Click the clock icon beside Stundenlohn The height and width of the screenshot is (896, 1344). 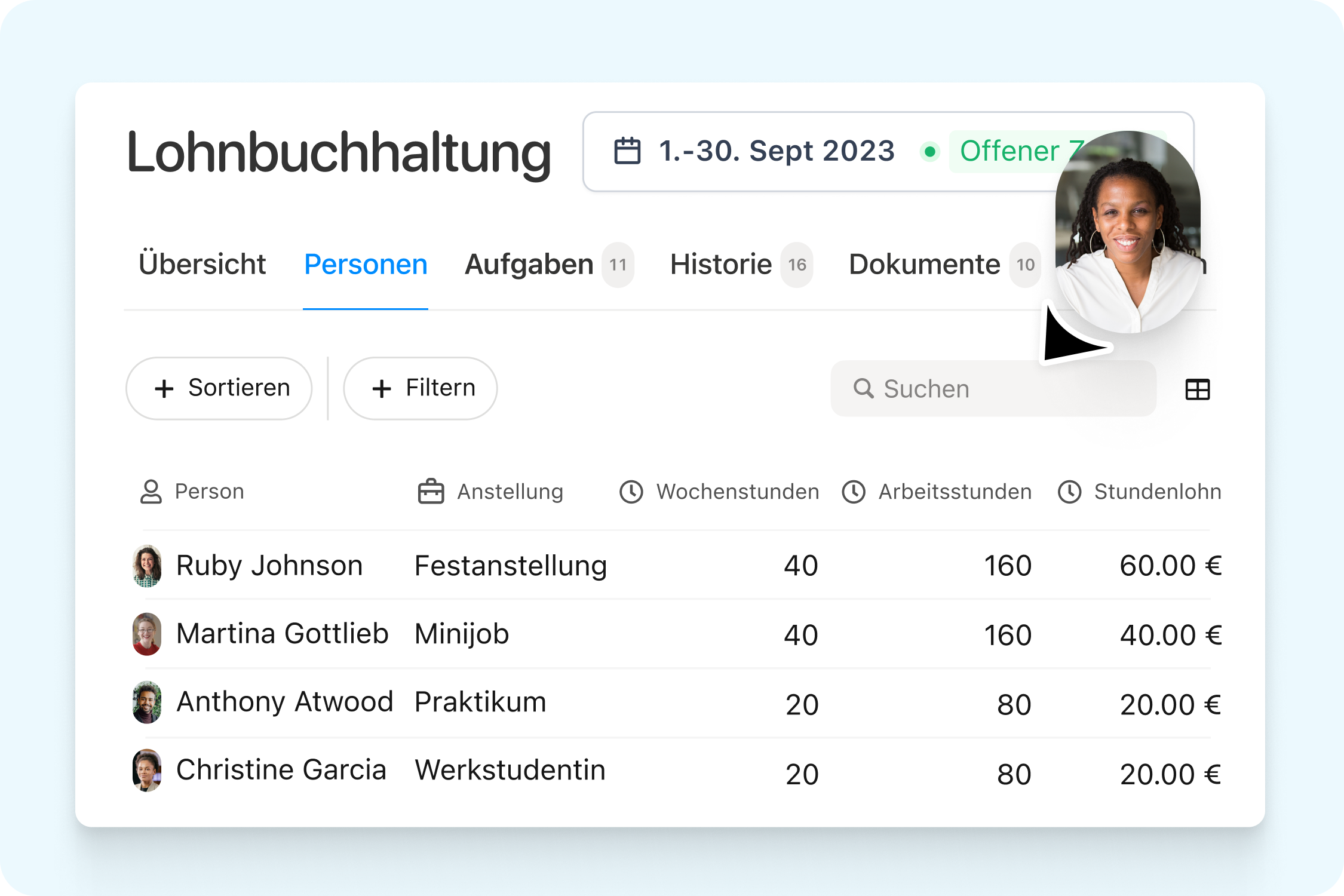1069,492
